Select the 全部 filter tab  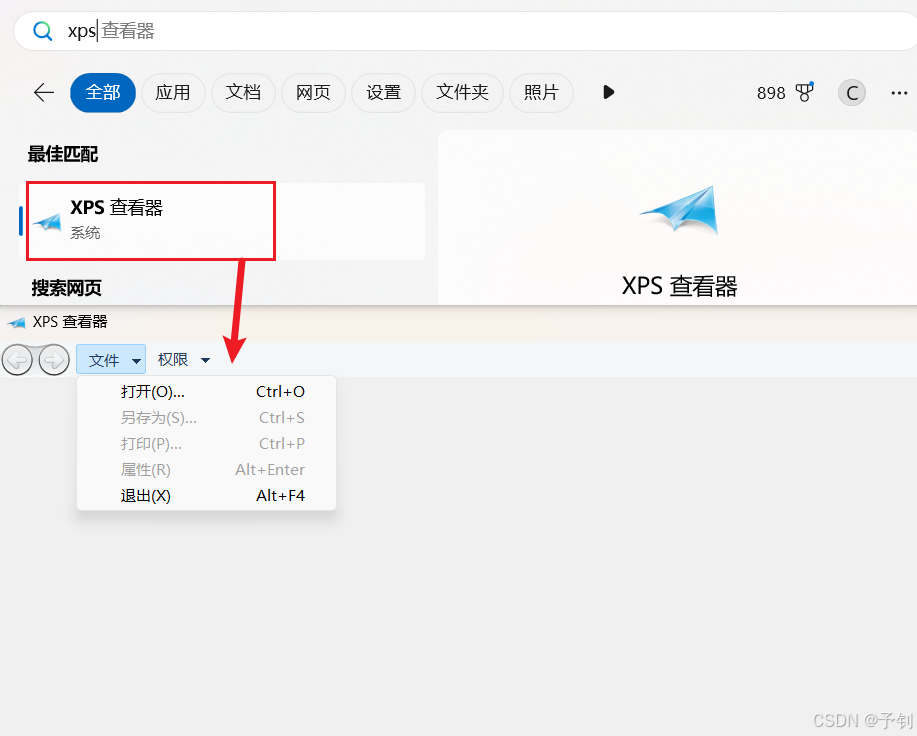coord(103,92)
